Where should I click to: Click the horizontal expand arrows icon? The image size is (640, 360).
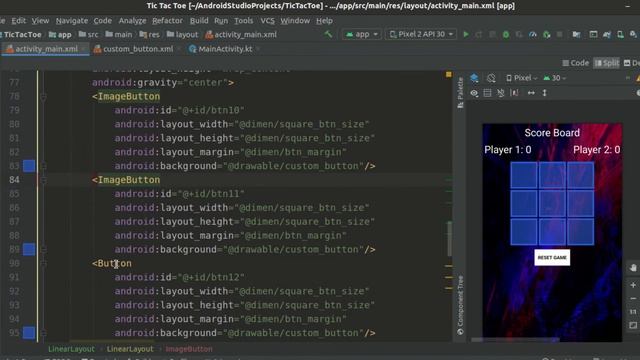click(x=531, y=93)
